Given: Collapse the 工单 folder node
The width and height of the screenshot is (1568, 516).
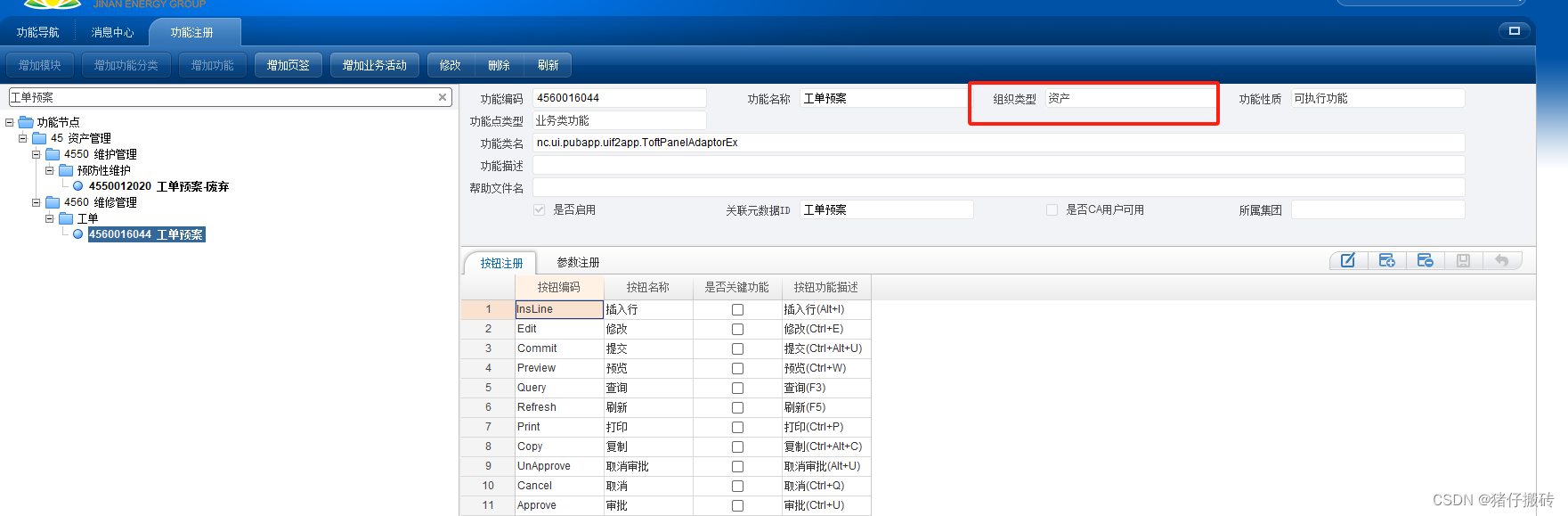Looking at the screenshot, I should click(x=50, y=218).
